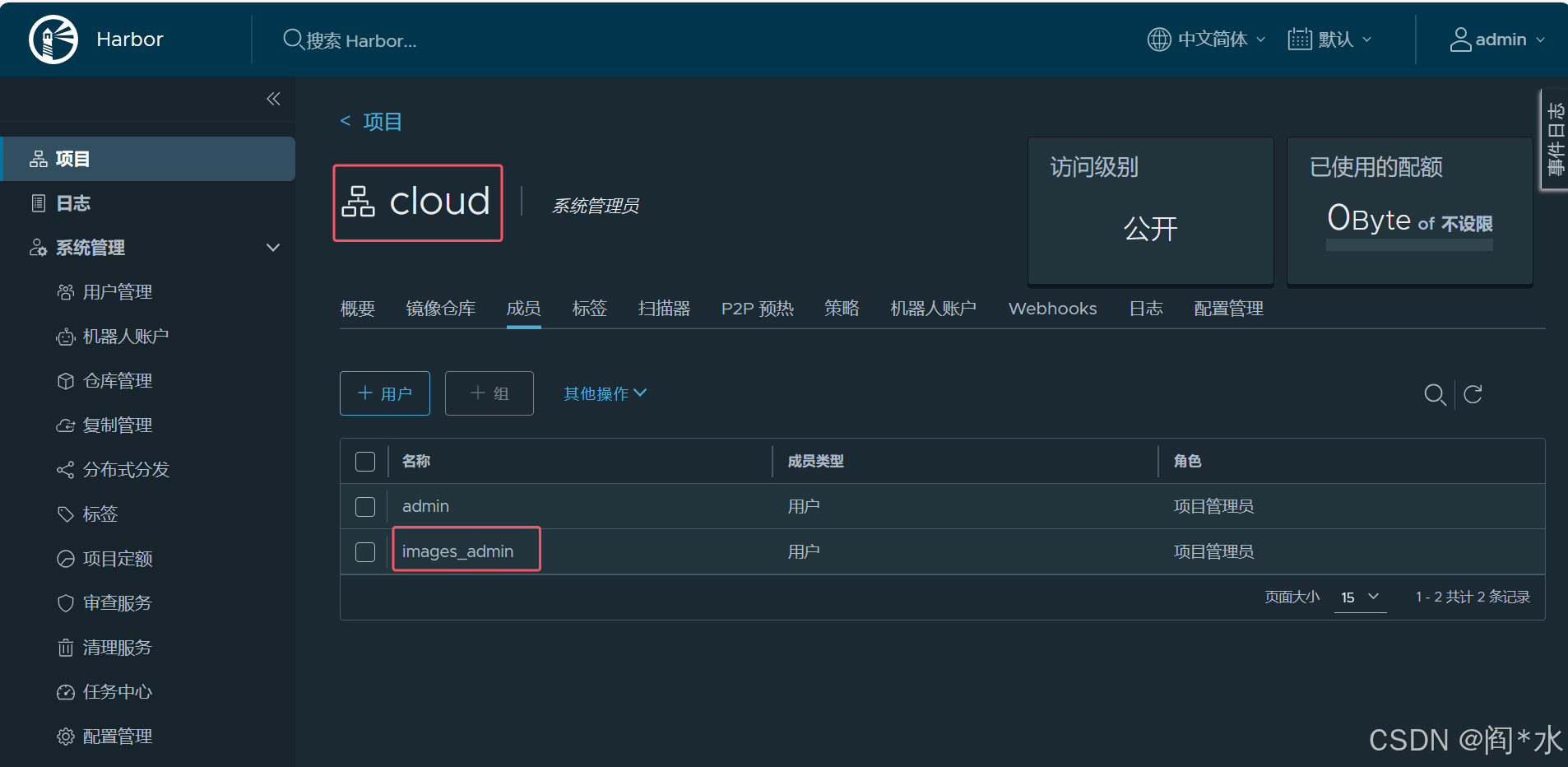Screen dimensions: 1568x767
Task: Refresh the member list
Action: pos(1473,394)
